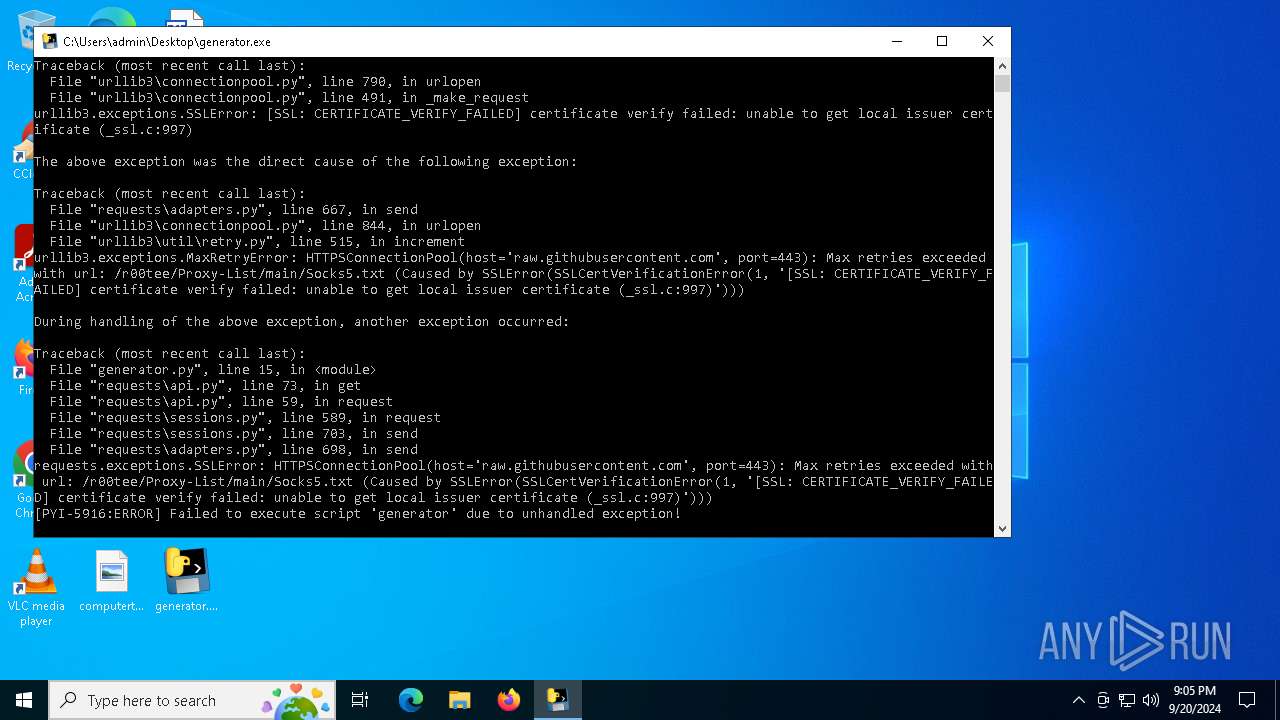Launch Microsoft Edge from taskbar
Viewport: 1280px width, 720px height.
pos(411,700)
